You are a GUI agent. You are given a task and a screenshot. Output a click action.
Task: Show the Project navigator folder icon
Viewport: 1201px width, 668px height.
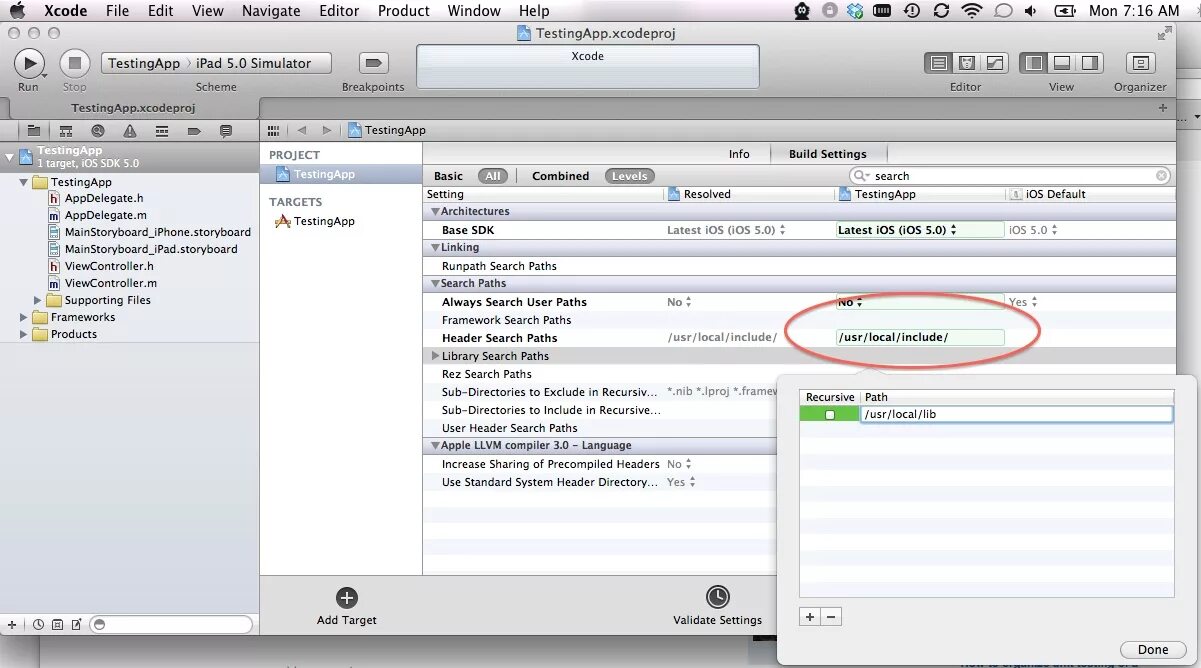pos(34,130)
